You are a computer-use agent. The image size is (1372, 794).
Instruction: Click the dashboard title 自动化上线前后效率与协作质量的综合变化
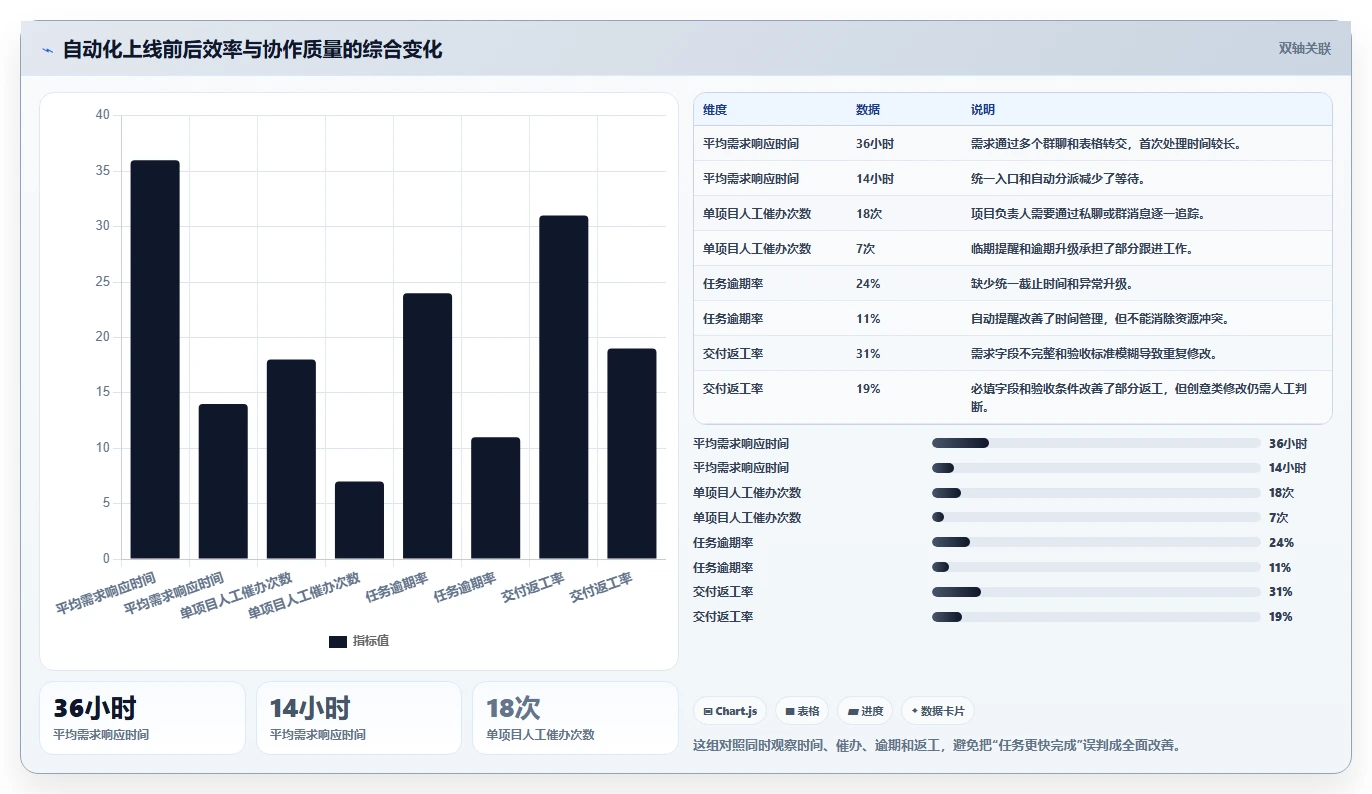(252, 49)
